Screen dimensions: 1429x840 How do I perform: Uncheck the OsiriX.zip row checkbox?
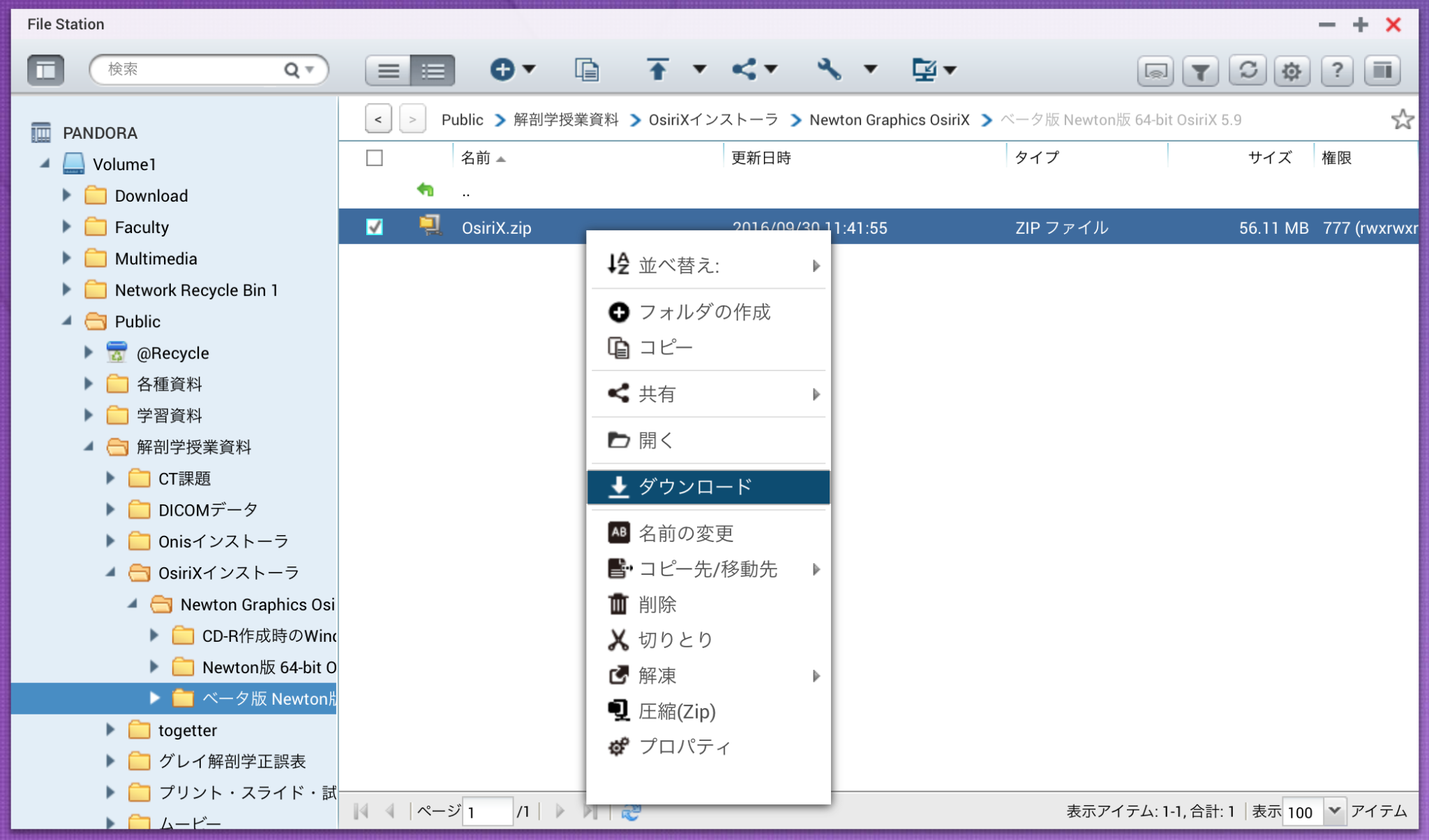(375, 227)
